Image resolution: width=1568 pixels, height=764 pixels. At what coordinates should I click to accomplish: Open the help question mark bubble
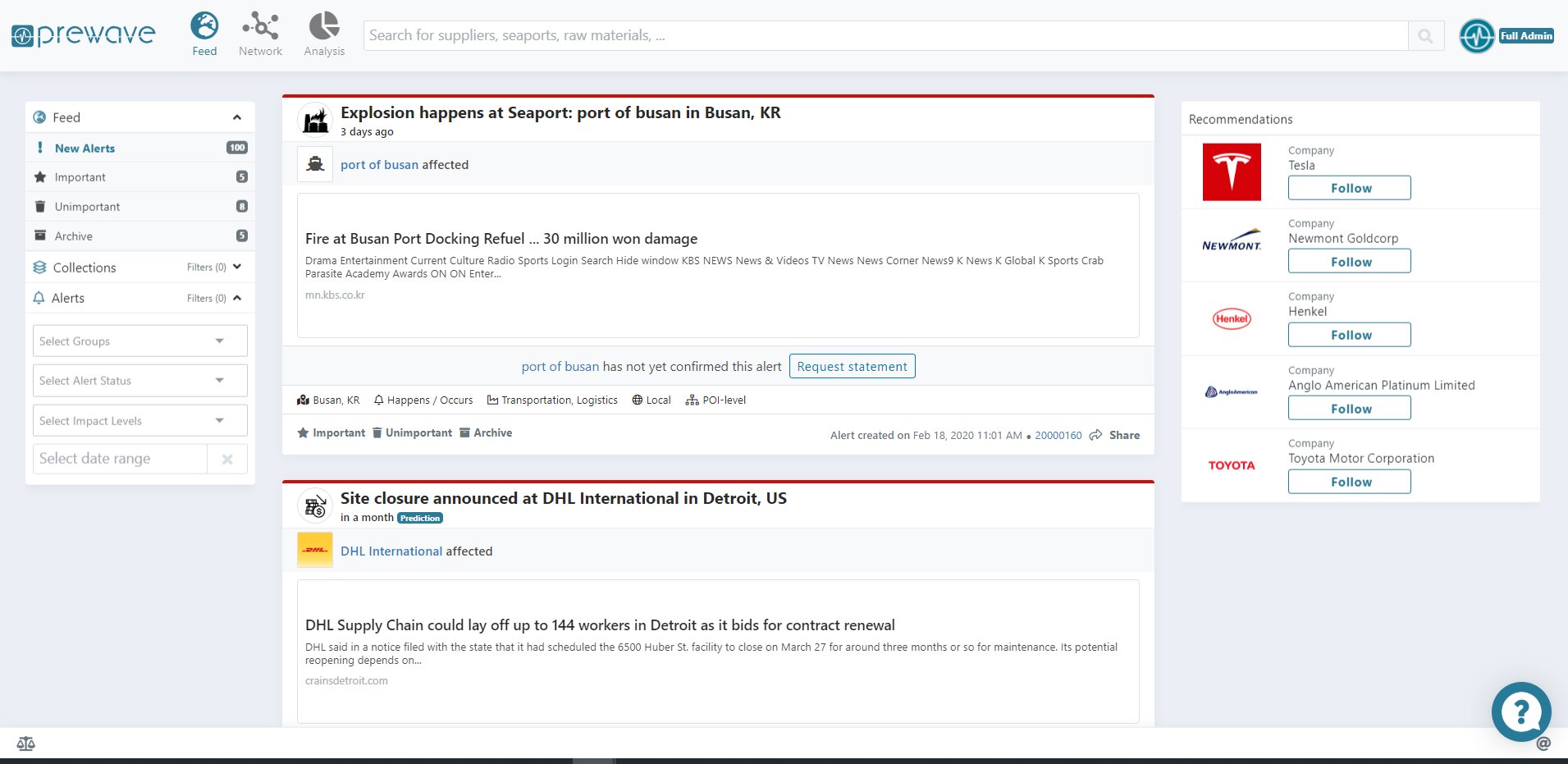tap(1520, 711)
